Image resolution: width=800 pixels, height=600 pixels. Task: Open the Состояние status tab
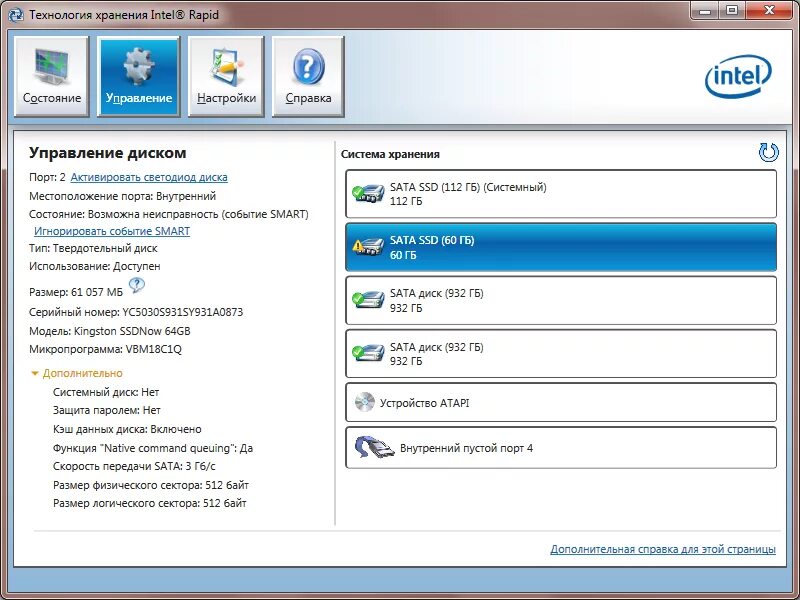[52, 77]
